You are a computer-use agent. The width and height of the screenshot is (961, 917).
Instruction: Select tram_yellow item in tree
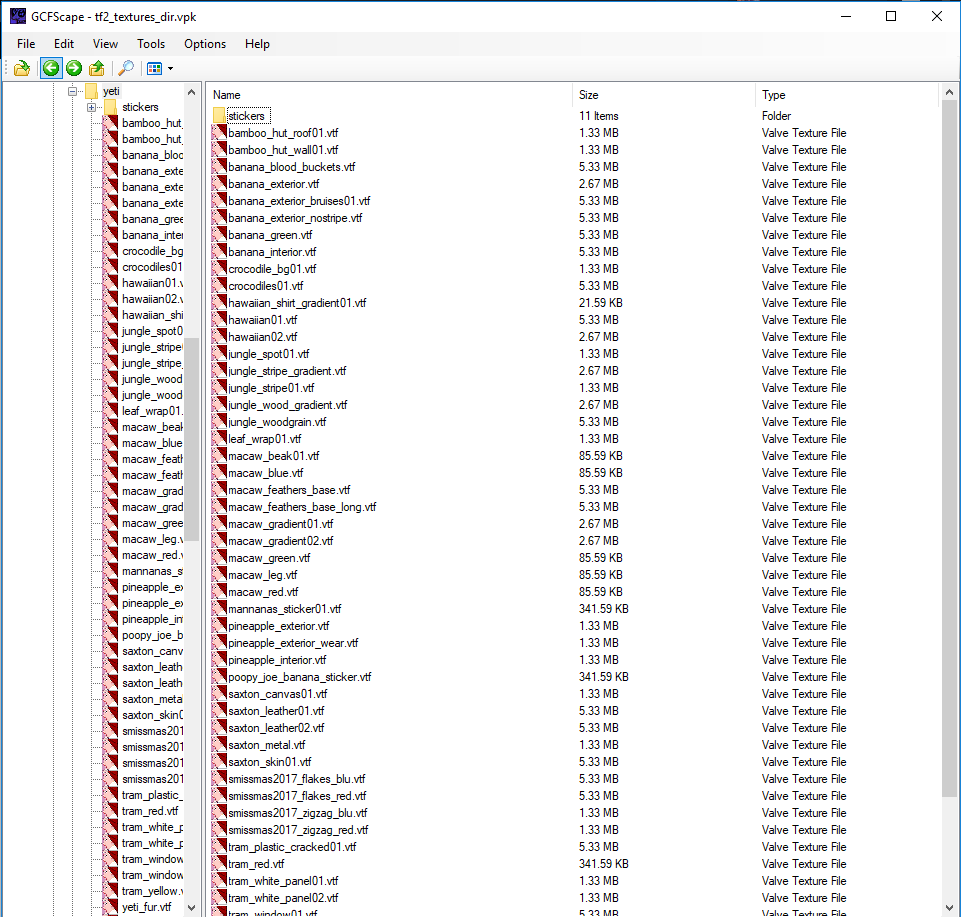click(x=152, y=891)
